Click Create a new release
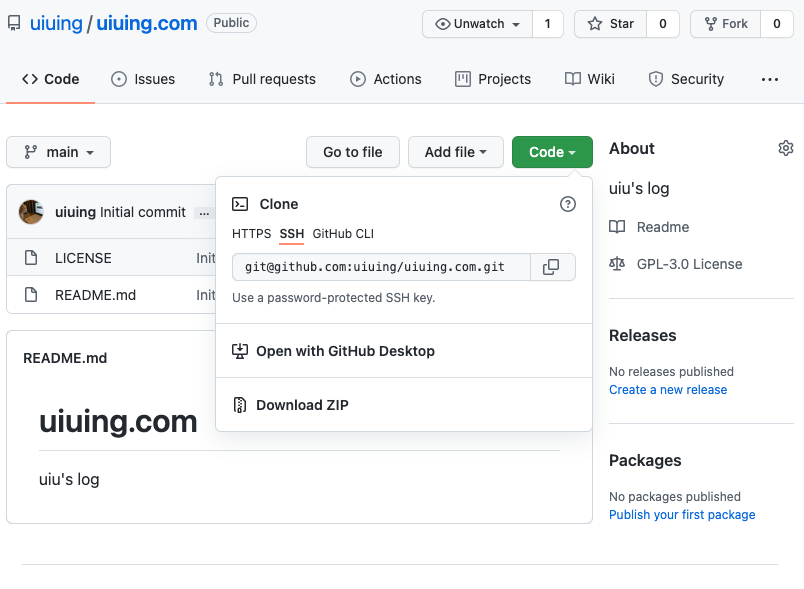The width and height of the screenshot is (804, 589). [668, 390]
